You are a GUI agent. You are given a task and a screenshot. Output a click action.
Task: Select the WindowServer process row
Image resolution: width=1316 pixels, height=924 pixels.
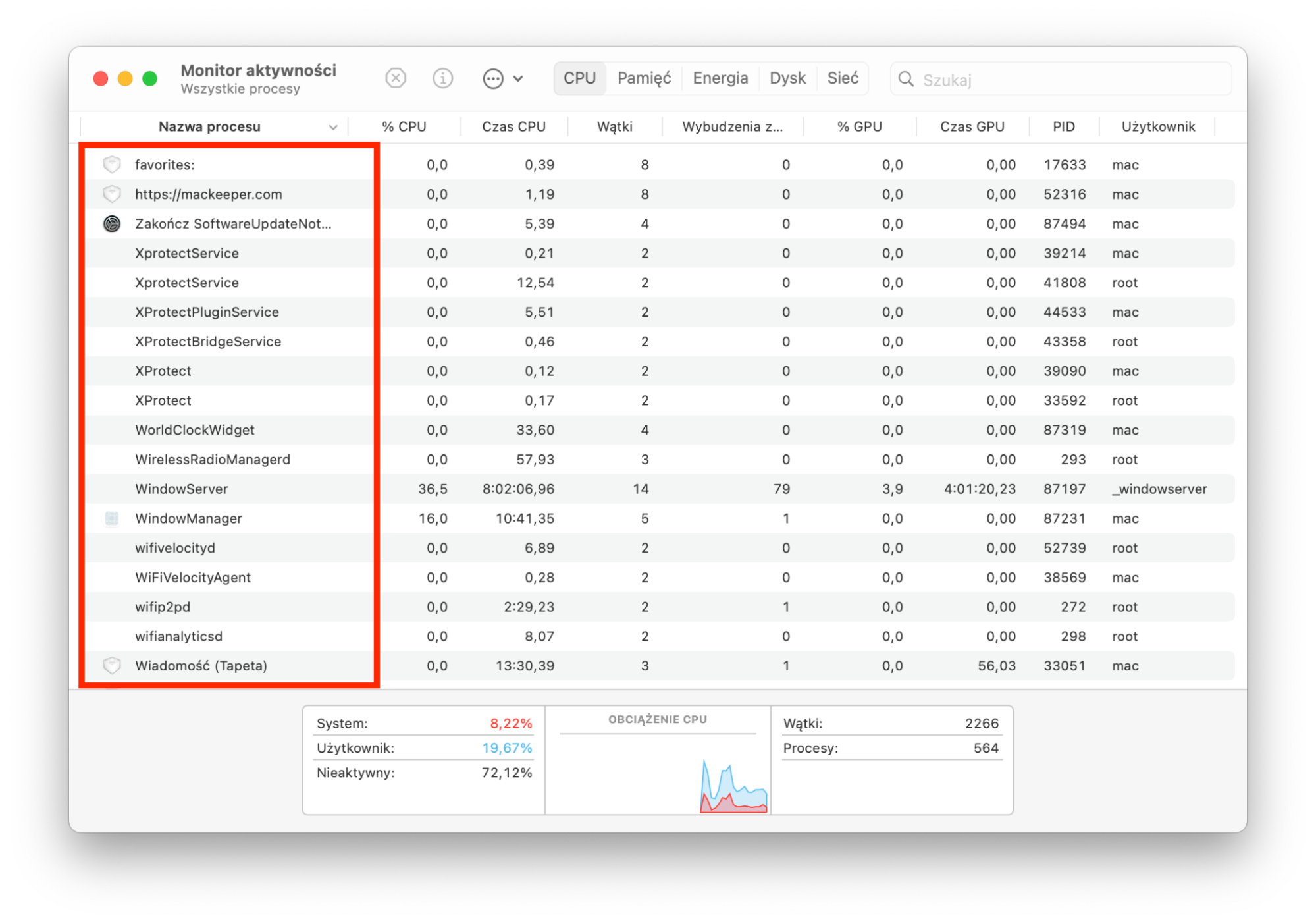click(658, 489)
